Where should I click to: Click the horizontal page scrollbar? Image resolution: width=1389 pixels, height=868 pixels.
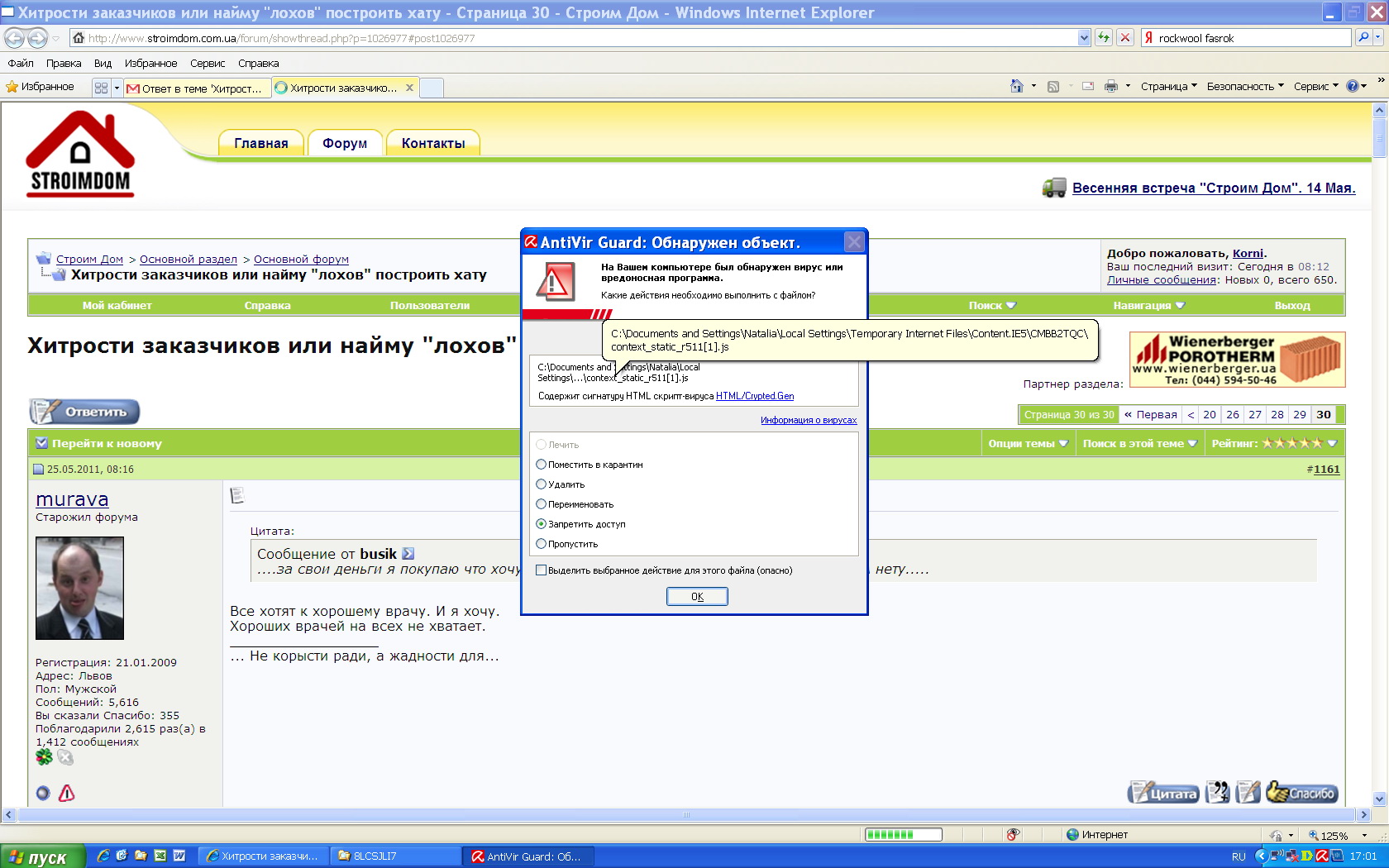[x=685, y=815]
